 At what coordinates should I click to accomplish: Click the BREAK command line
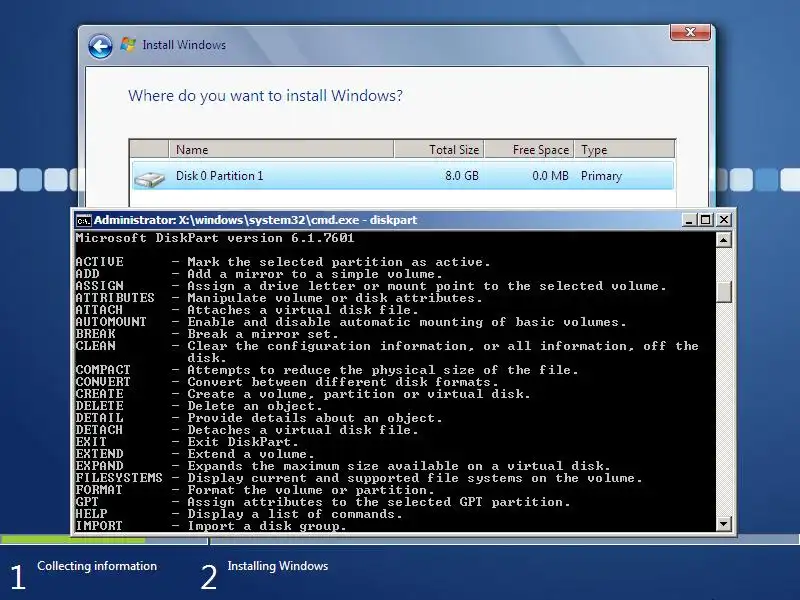207,334
